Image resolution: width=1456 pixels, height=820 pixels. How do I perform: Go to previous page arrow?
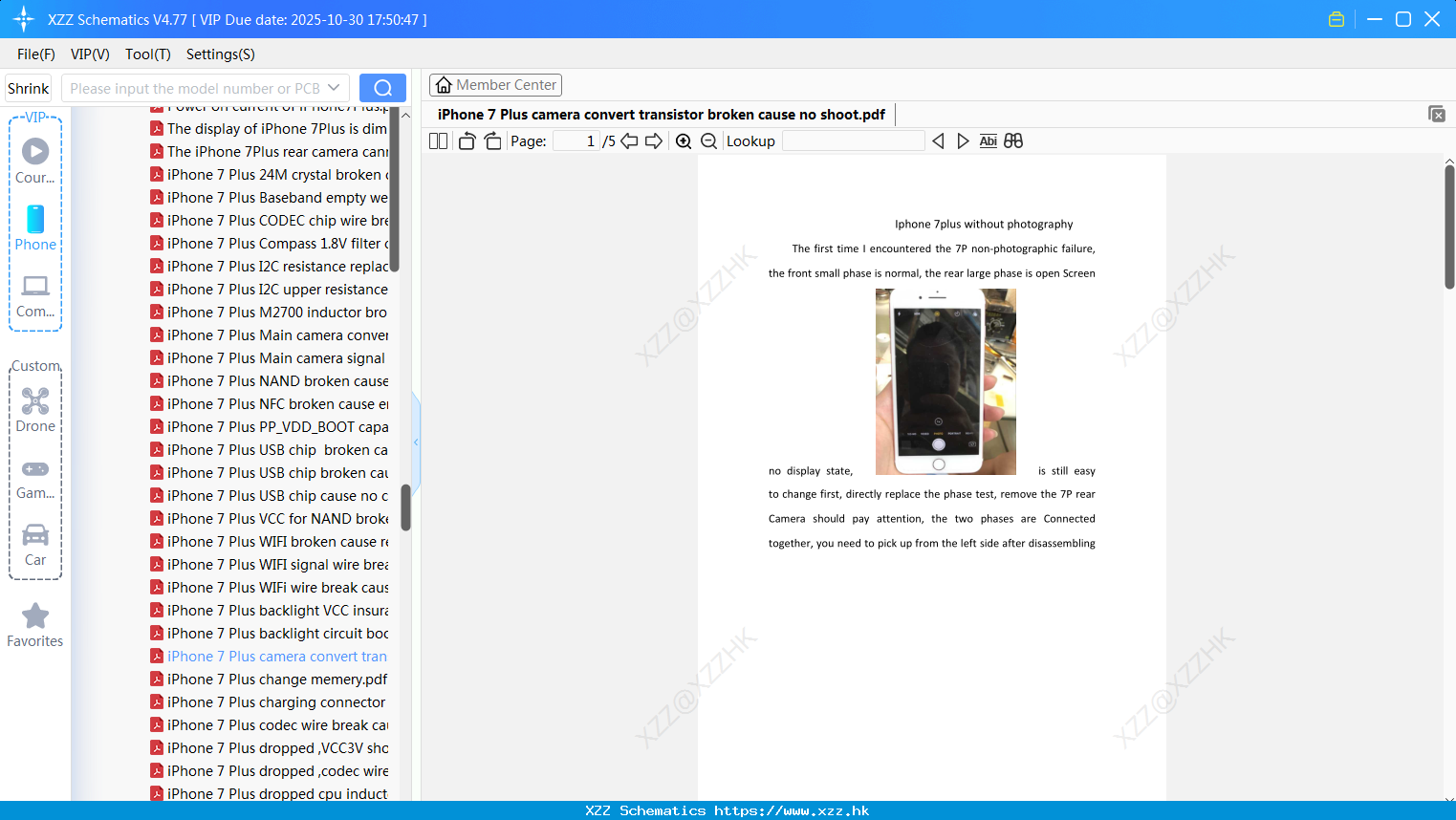pos(629,141)
